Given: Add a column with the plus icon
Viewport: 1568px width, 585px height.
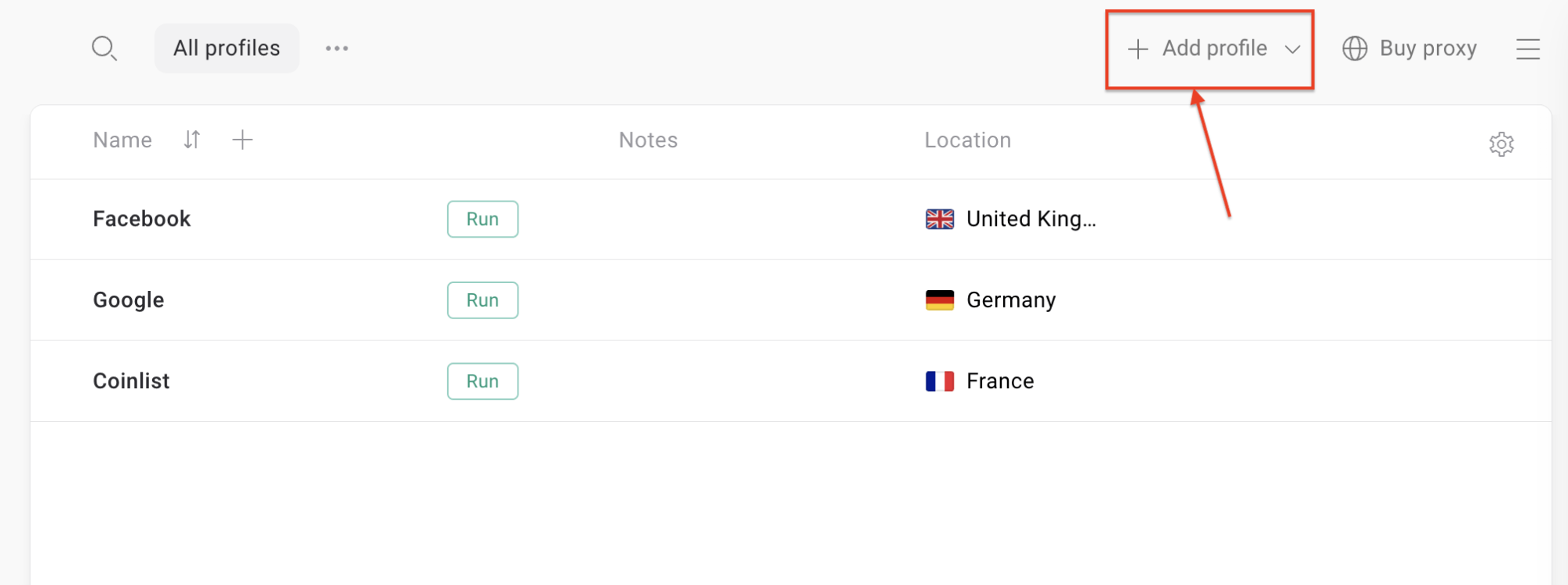Looking at the screenshot, I should click(x=242, y=140).
